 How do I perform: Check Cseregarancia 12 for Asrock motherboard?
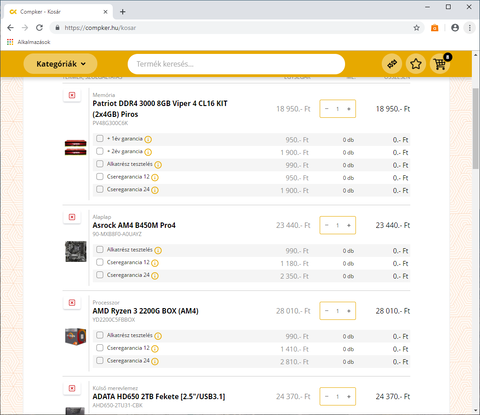tap(100, 262)
